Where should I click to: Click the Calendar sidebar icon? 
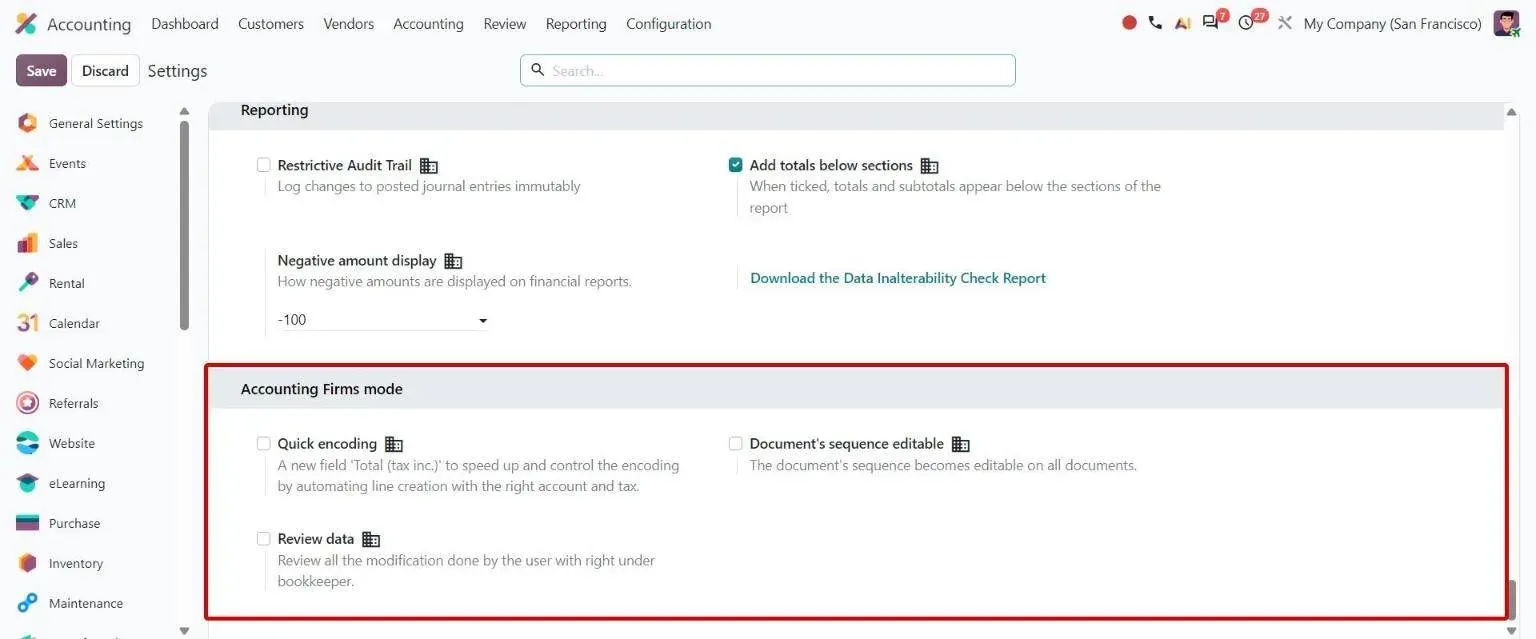coord(28,323)
